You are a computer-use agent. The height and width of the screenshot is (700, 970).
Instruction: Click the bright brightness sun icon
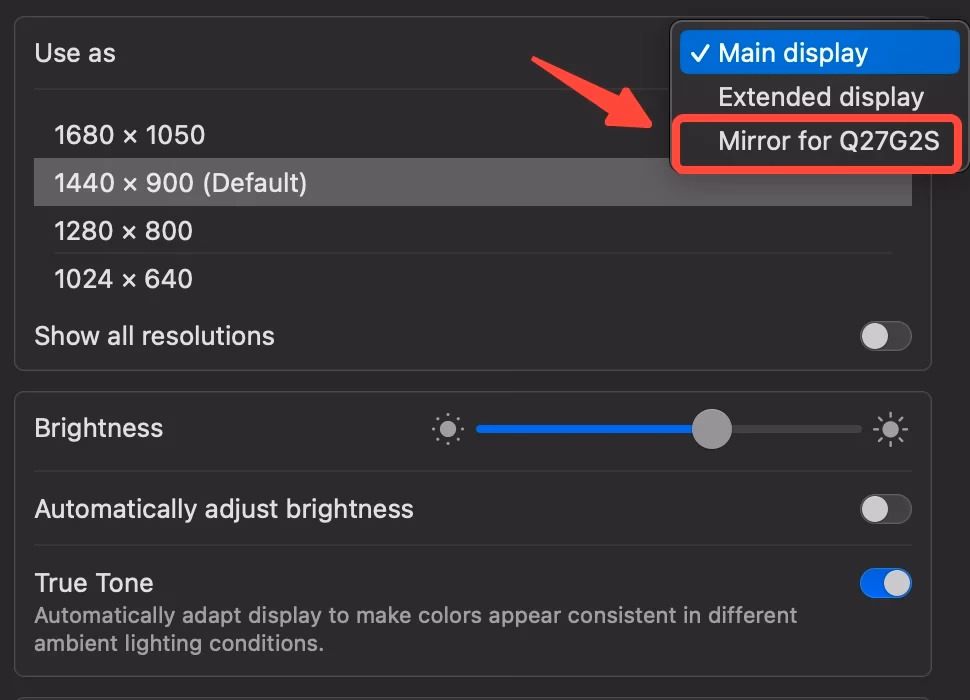click(x=889, y=429)
